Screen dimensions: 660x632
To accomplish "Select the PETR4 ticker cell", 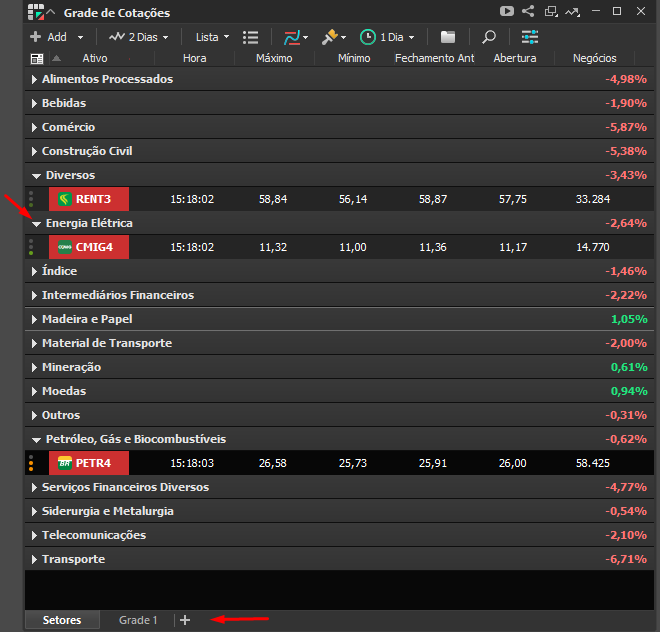I will pos(89,463).
